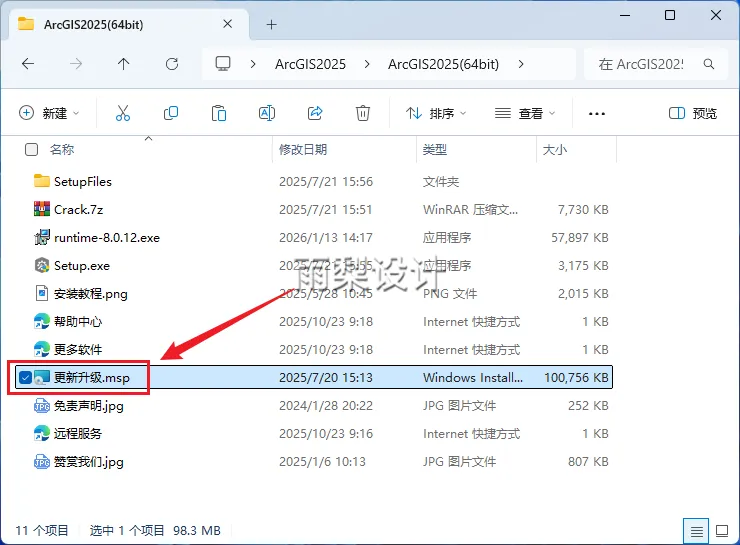
Task: Click the 远程服务 shortcut icon
Action: tap(42, 433)
